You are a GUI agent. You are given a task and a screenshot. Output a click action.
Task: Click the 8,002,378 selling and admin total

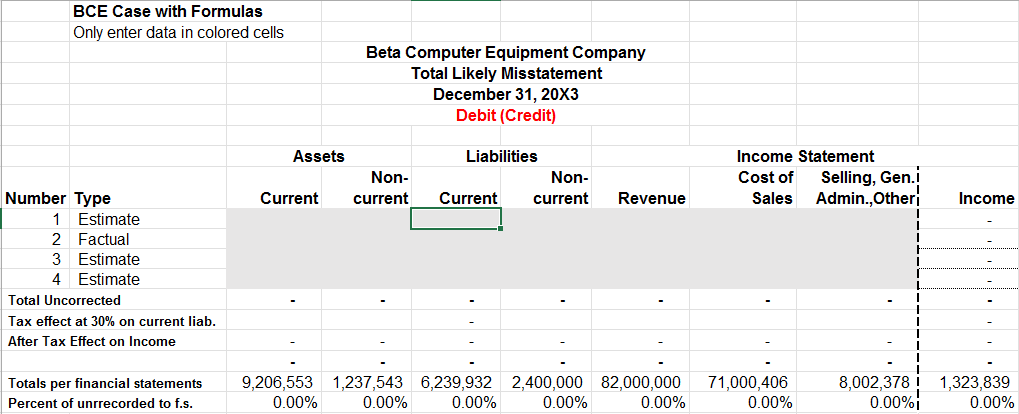[874, 382]
